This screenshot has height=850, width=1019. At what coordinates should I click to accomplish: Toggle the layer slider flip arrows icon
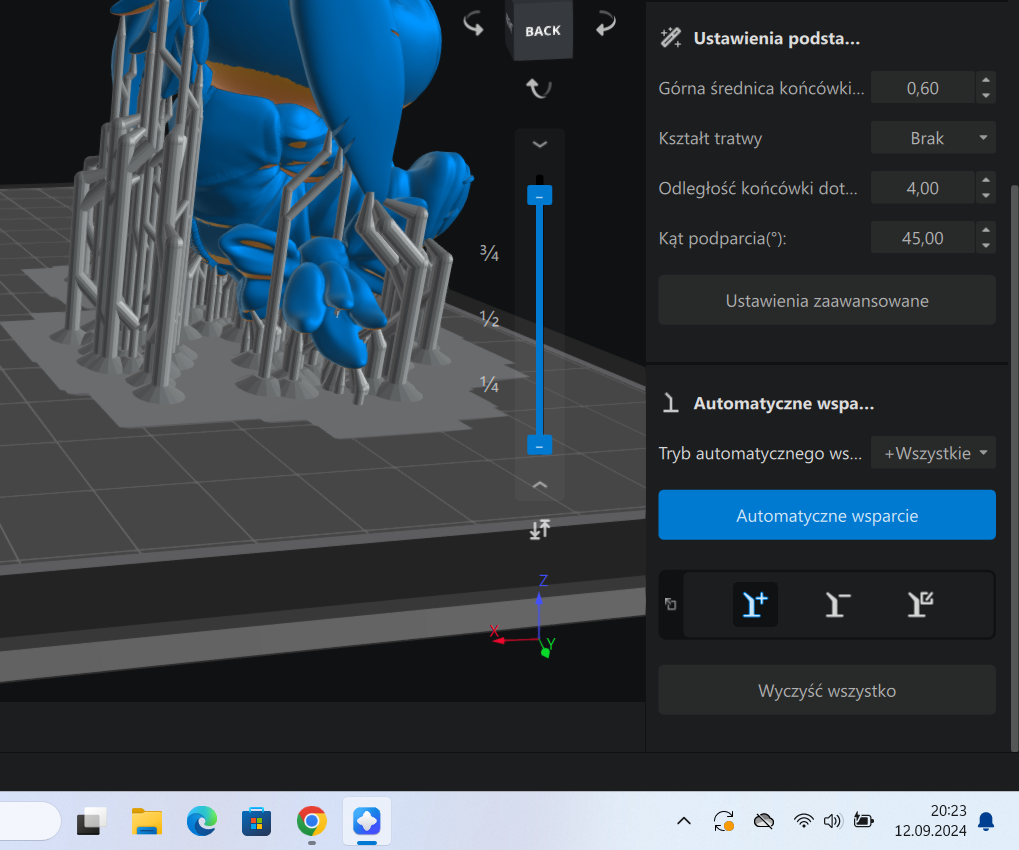tap(539, 530)
